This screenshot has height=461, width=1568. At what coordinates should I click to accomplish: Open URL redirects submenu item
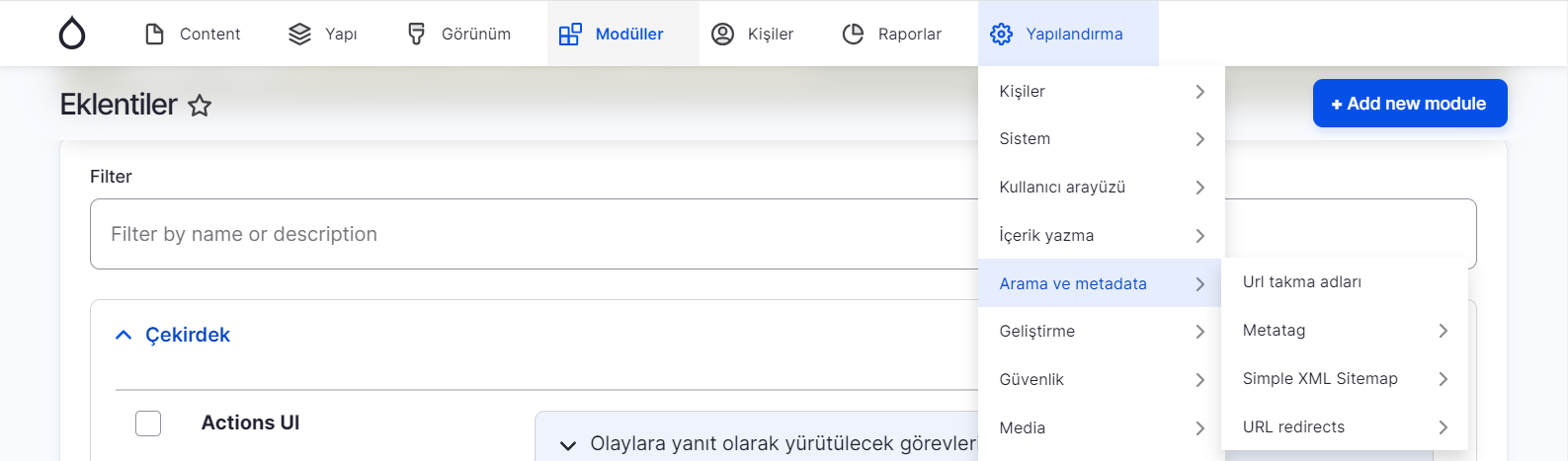point(1293,427)
